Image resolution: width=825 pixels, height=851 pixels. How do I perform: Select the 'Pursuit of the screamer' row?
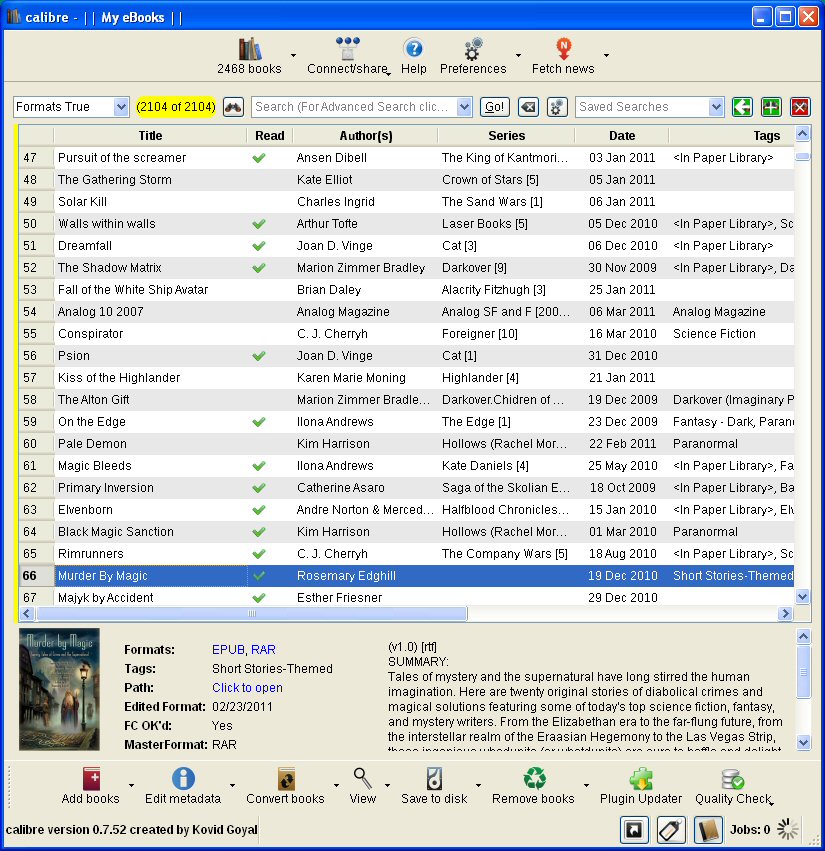point(406,158)
